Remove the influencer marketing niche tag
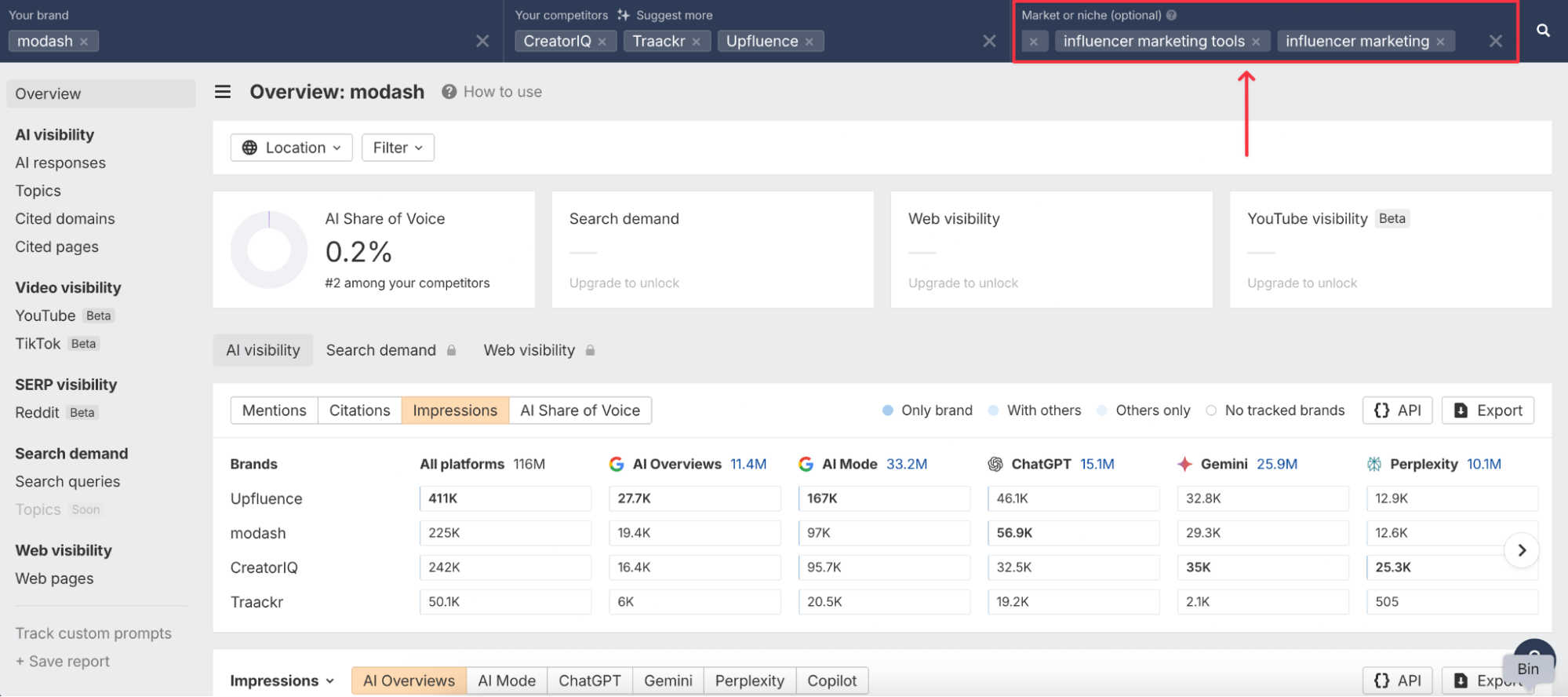Viewport: 1568px width, 697px height. (x=1441, y=42)
